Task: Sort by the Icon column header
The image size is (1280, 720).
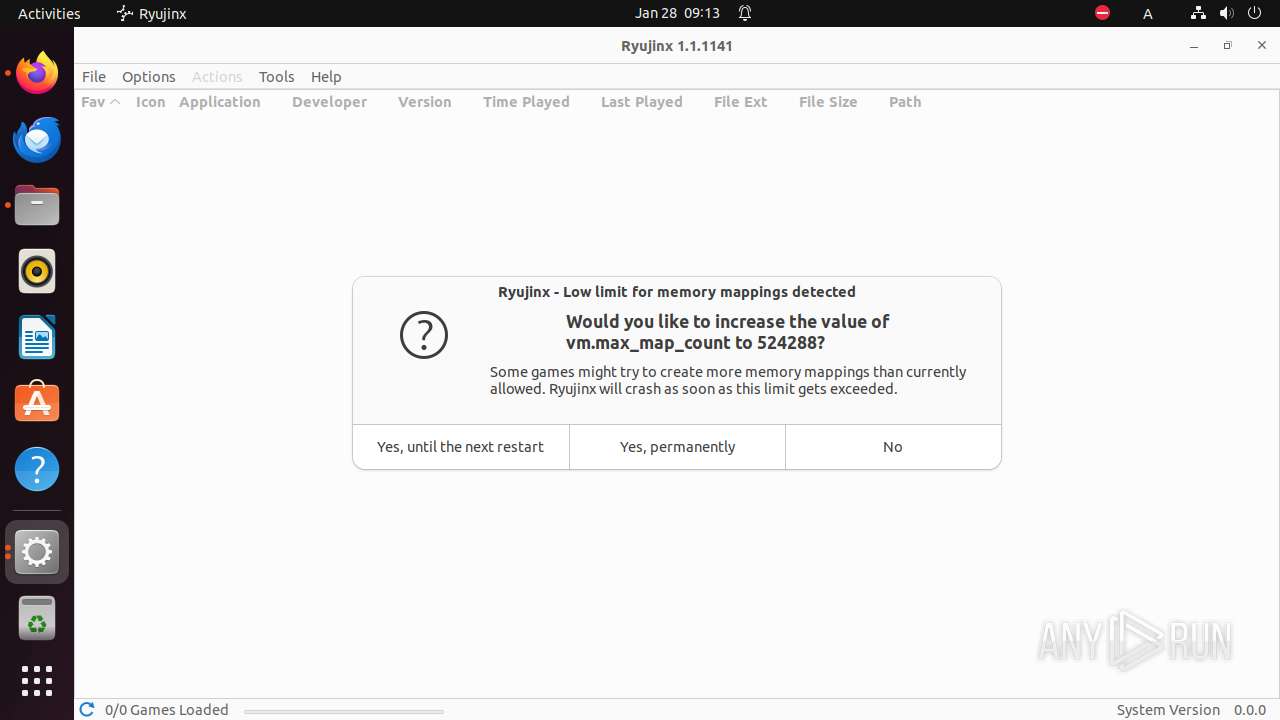Action: coord(151,102)
